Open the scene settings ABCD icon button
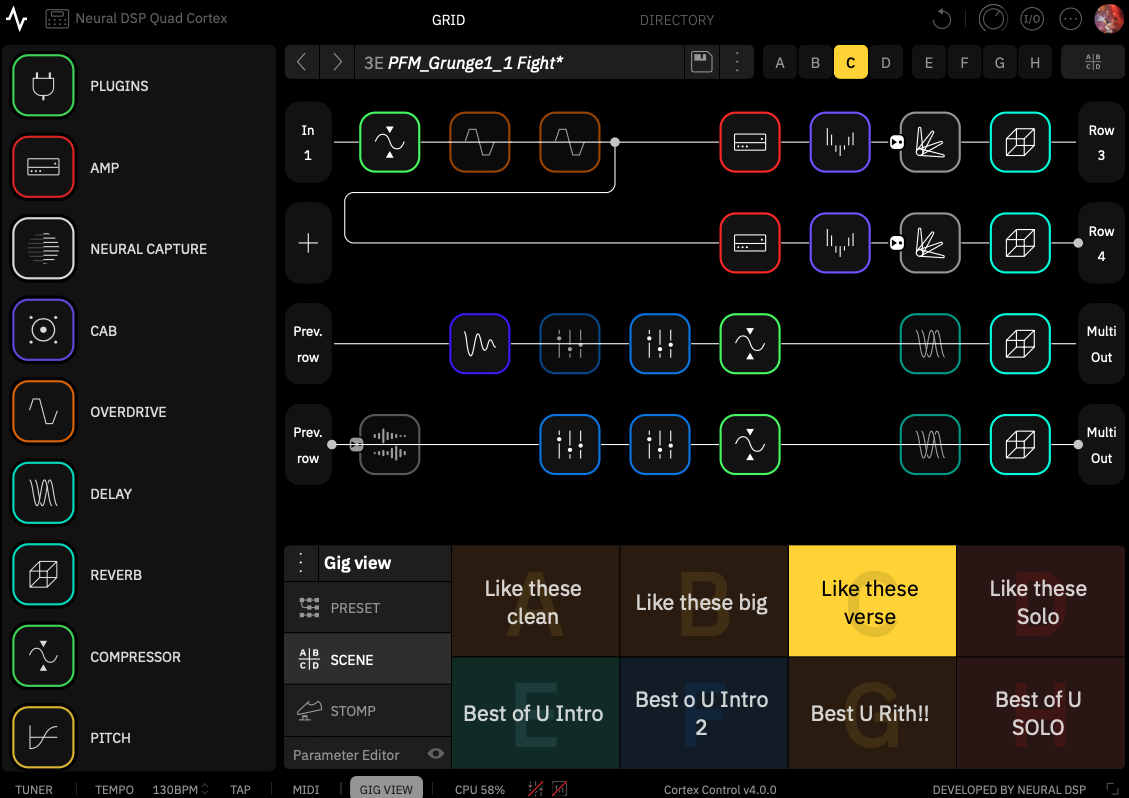Image resolution: width=1129 pixels, height=798 pixels. 1093,62
